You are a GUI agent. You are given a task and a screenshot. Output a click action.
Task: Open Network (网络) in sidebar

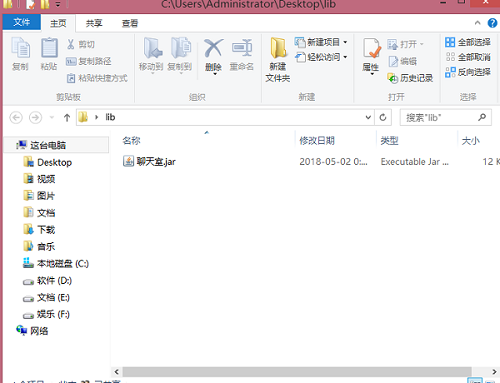[x=32, y=331]
